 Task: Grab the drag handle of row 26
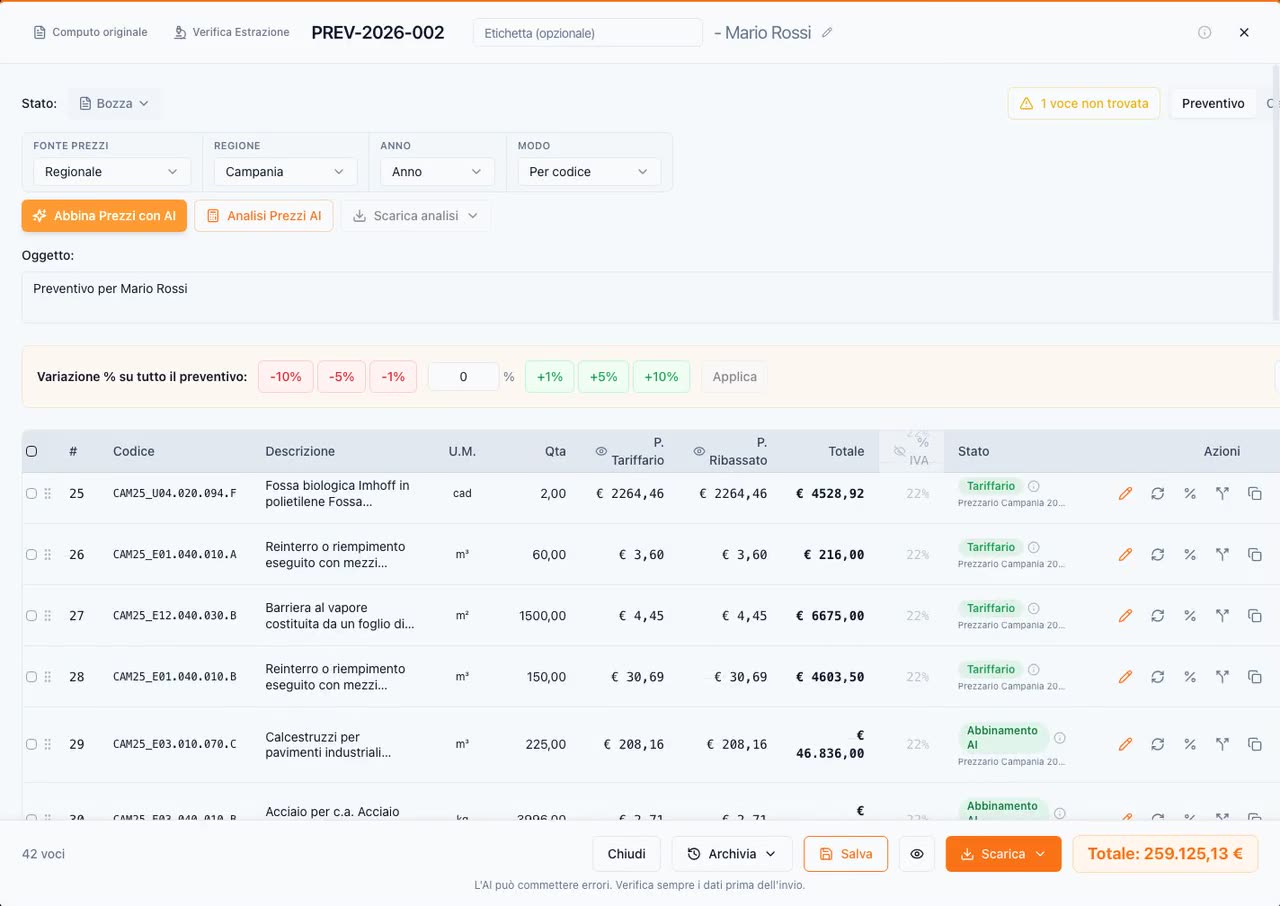(x=47, y=554)
